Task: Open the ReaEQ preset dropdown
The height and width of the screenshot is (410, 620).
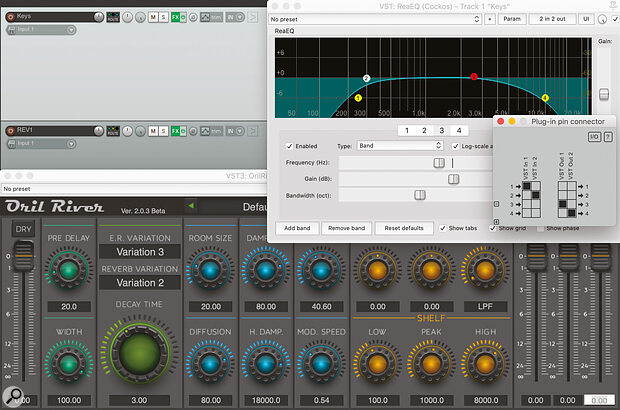Action: pyautogui.click(x=375, y=19)
